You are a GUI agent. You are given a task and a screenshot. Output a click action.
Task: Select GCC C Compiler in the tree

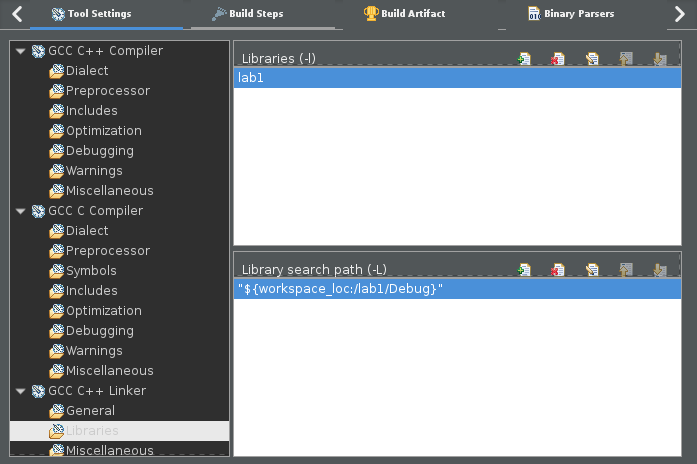click(96, 211)
